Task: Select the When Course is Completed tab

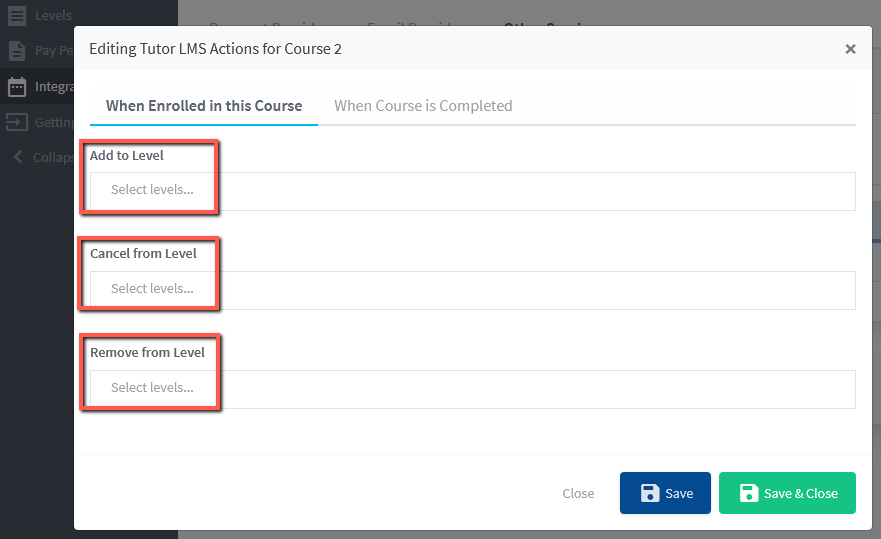Action: tap(423, 106)
